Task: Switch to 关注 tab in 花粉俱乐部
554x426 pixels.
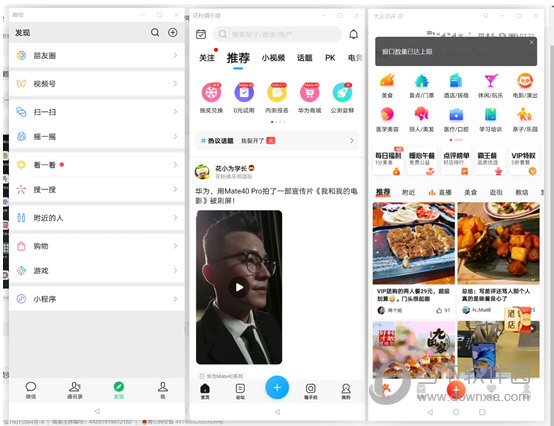Action: pos(207,58)
